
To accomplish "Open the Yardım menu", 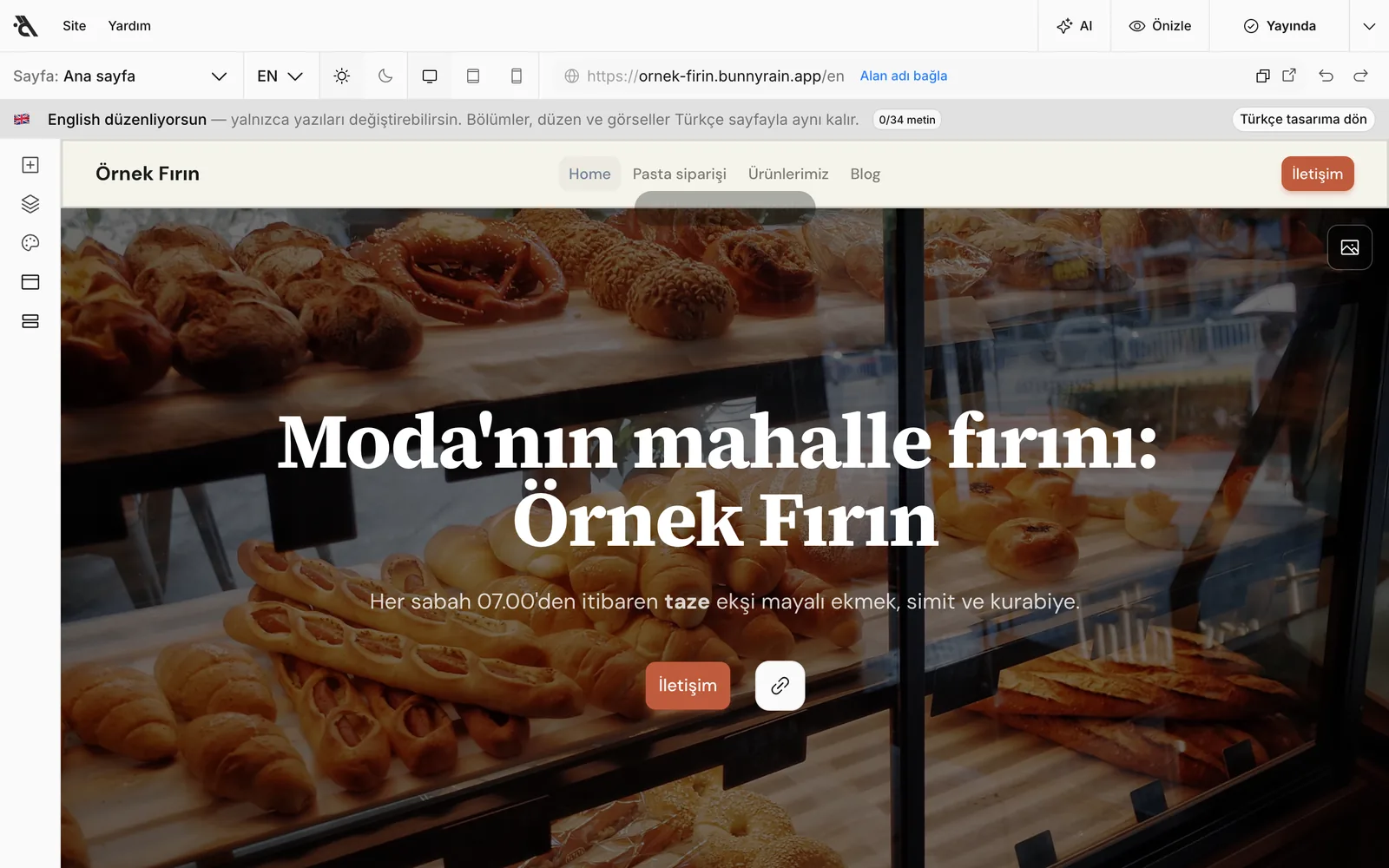I will [129, 26].
